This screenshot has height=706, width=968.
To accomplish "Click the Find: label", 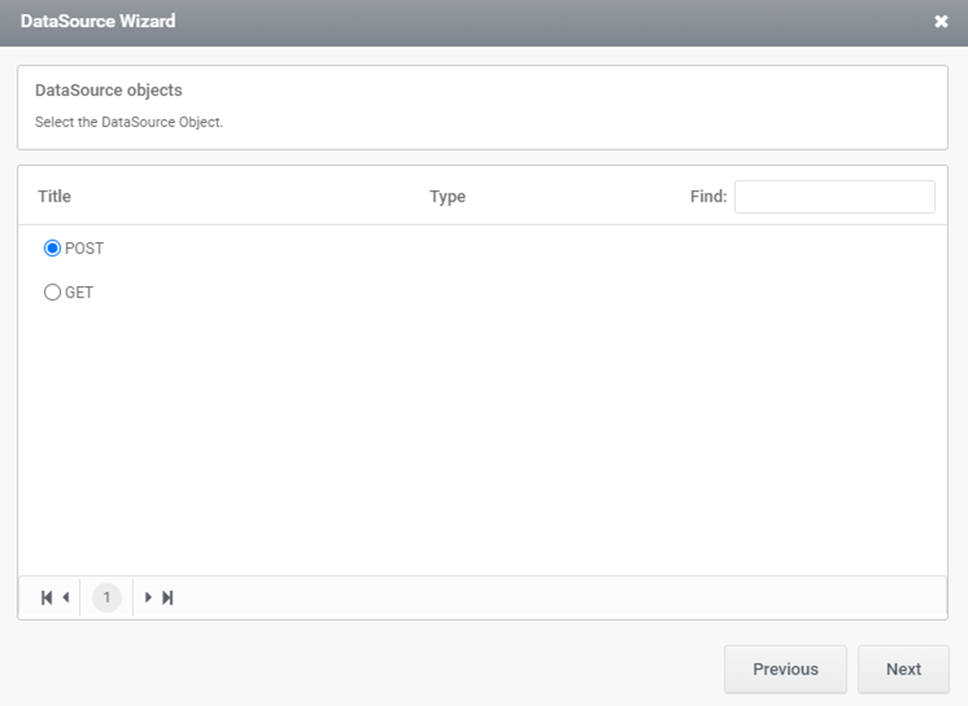I will coord(709,196).
